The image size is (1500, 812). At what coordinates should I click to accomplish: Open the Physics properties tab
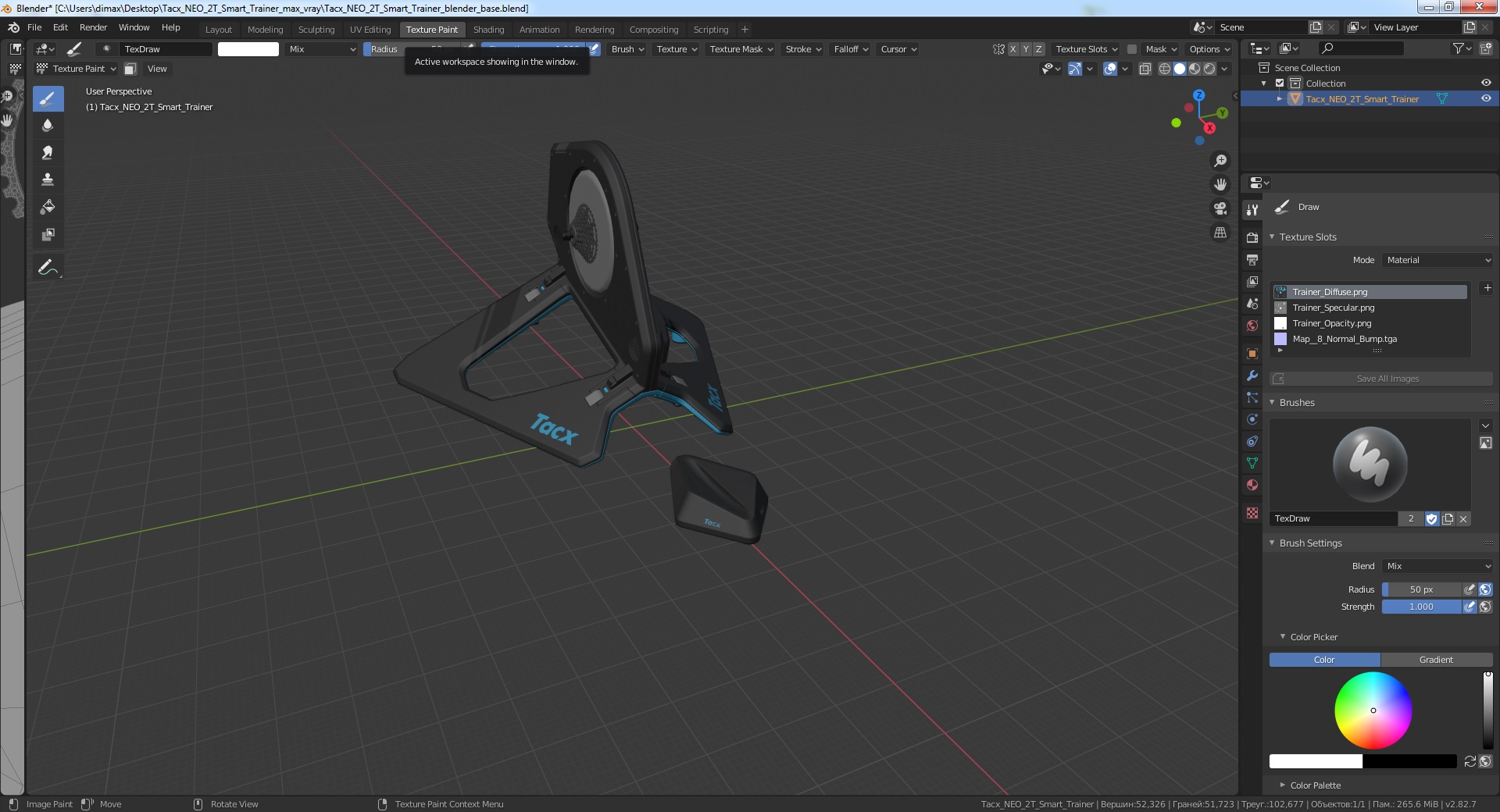pyautogui.click(x=1252, y=419)
